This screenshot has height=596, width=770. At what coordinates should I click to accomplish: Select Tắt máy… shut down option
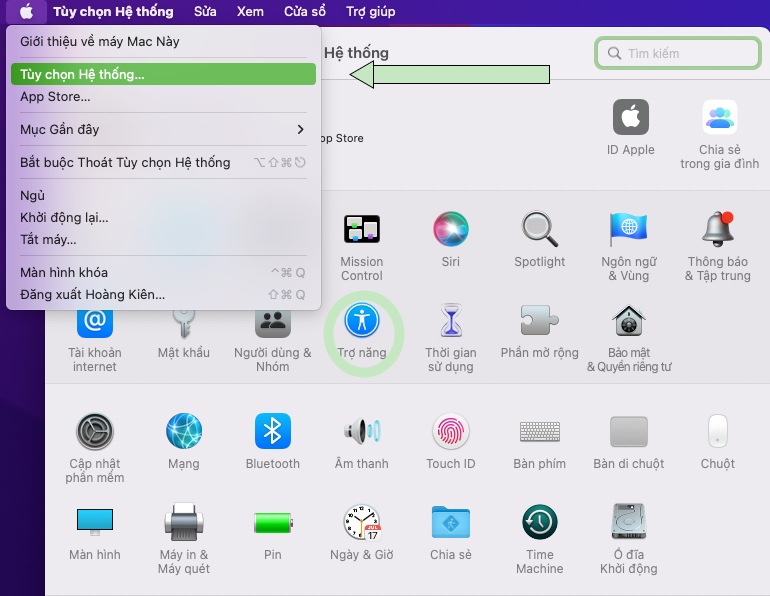pos(163,239)
